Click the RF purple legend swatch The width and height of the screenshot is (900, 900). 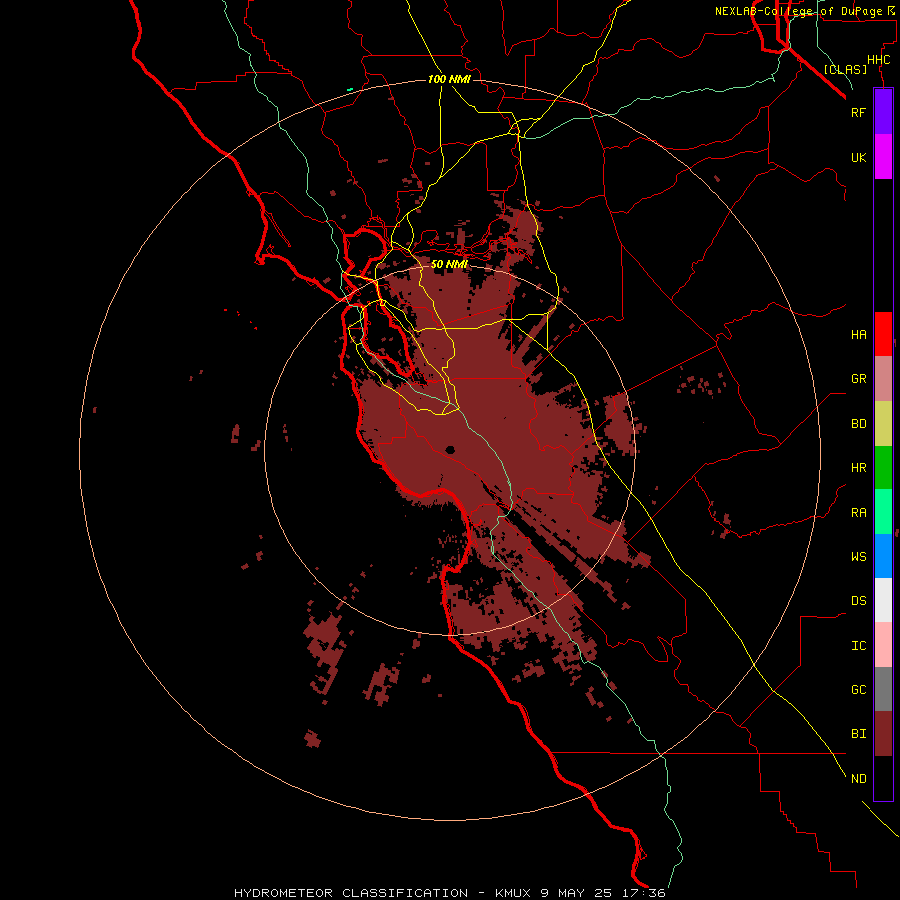(883, 112)
